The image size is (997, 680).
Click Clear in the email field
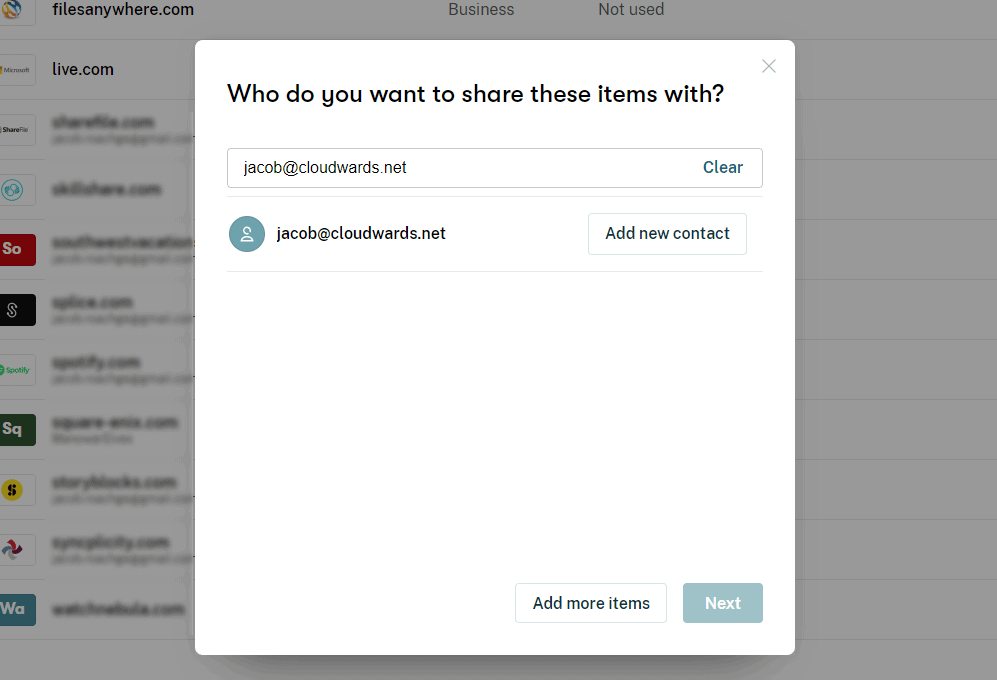point(722,168)
